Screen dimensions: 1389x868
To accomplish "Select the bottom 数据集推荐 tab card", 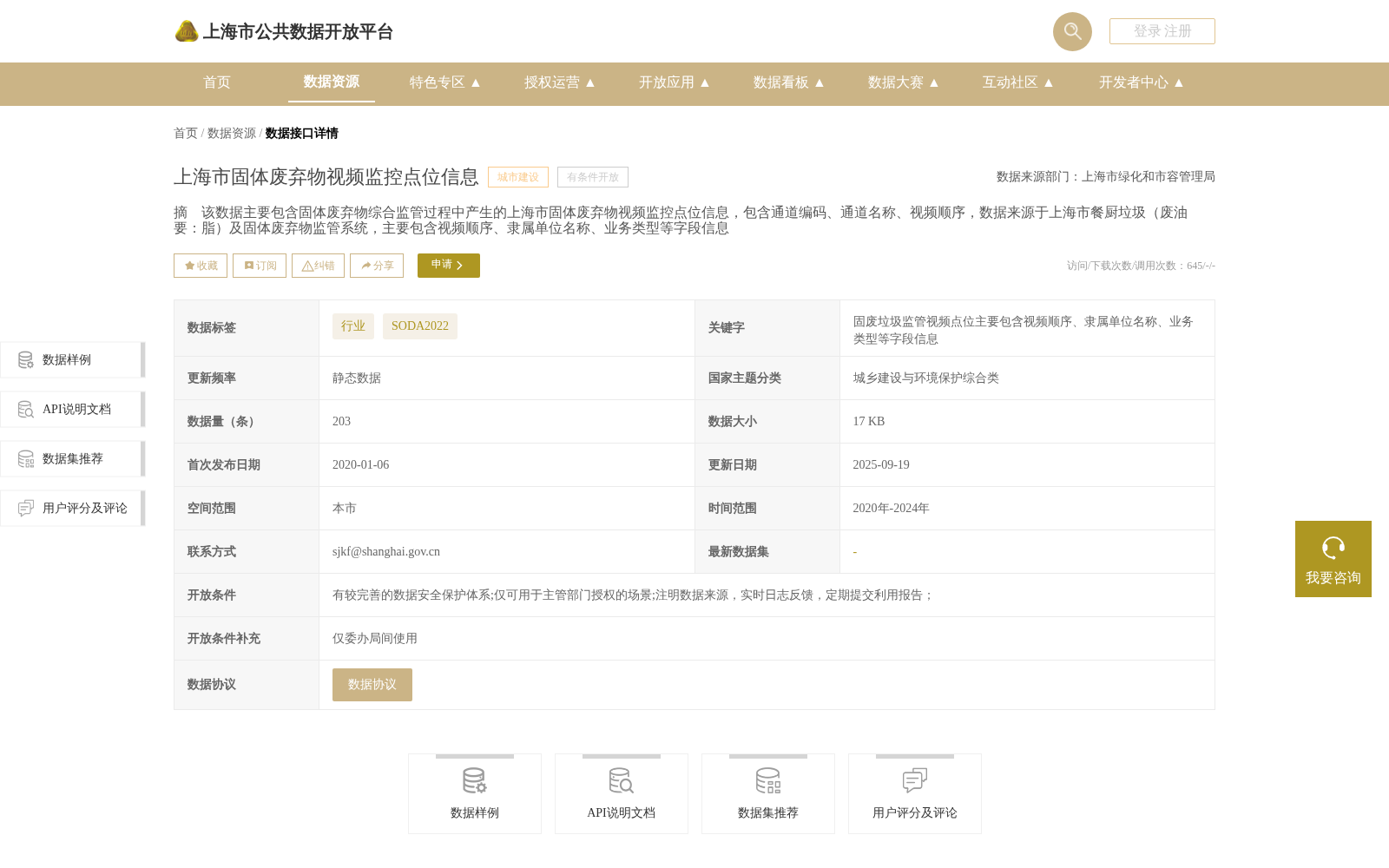I will pos(768,794).
